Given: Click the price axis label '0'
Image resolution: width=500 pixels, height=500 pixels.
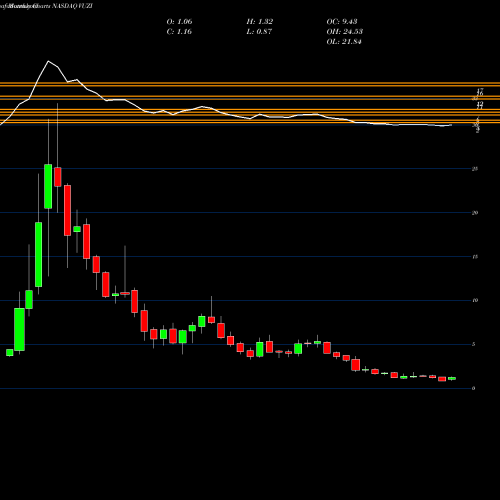Looking at the screenshot, I should [474, 388].
